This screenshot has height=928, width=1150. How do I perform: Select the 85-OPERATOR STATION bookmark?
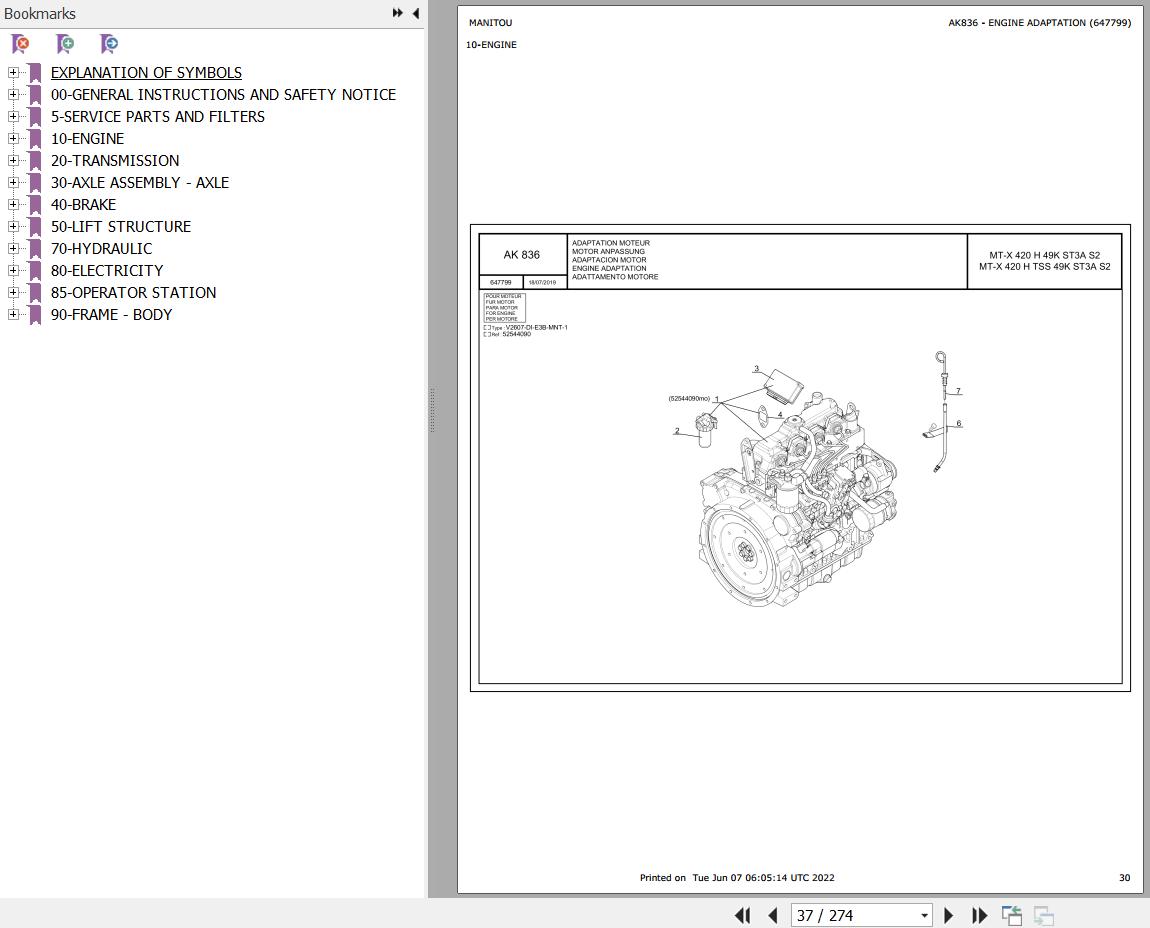(x=133, y=293)
